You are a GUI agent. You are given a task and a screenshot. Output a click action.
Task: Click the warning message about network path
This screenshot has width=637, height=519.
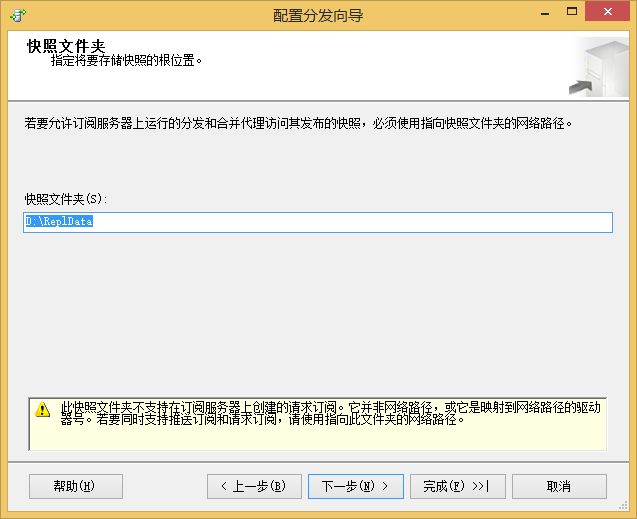coord(330,413)
